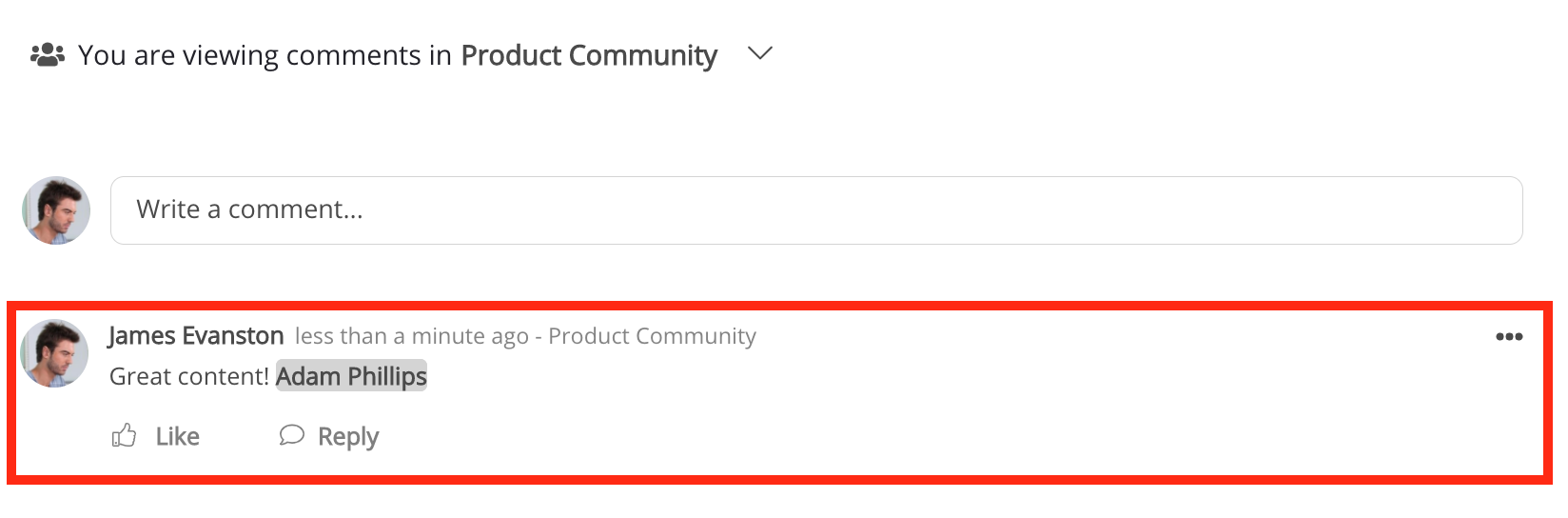This screenshot has height=518, width=1568.
Task: Click the avatar beside the comment box
Action: 56,210
